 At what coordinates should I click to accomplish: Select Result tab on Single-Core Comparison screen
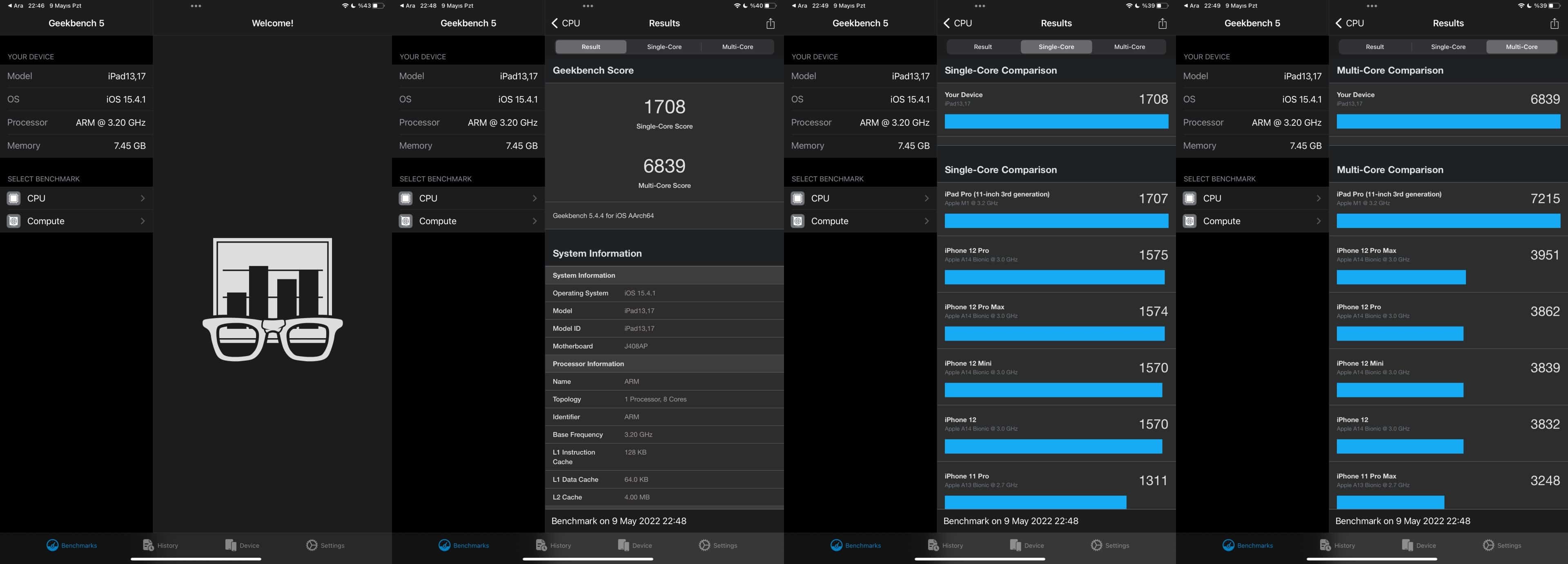click(x=982, y=47)
